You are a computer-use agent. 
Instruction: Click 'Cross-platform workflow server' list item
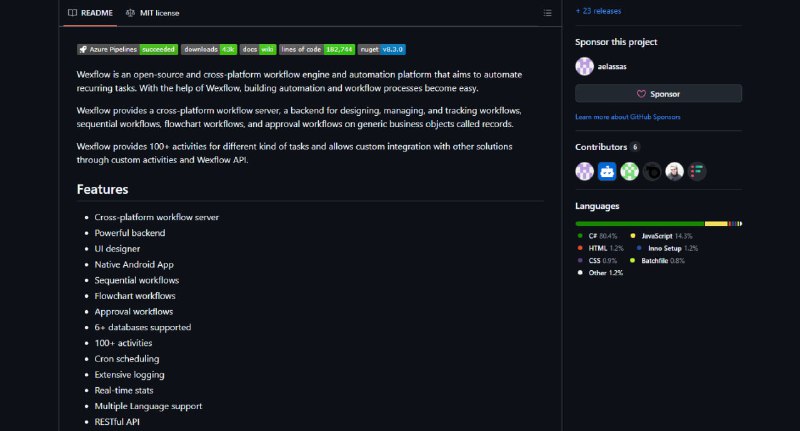click(x=157, y=217)
